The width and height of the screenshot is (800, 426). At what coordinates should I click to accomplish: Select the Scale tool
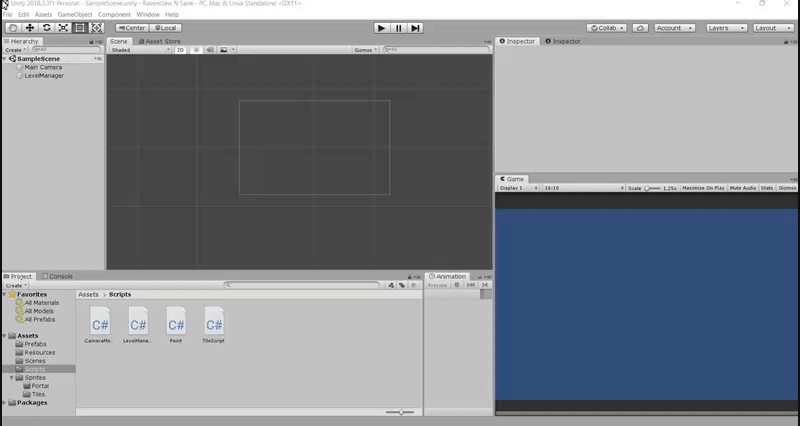(63, 28)
